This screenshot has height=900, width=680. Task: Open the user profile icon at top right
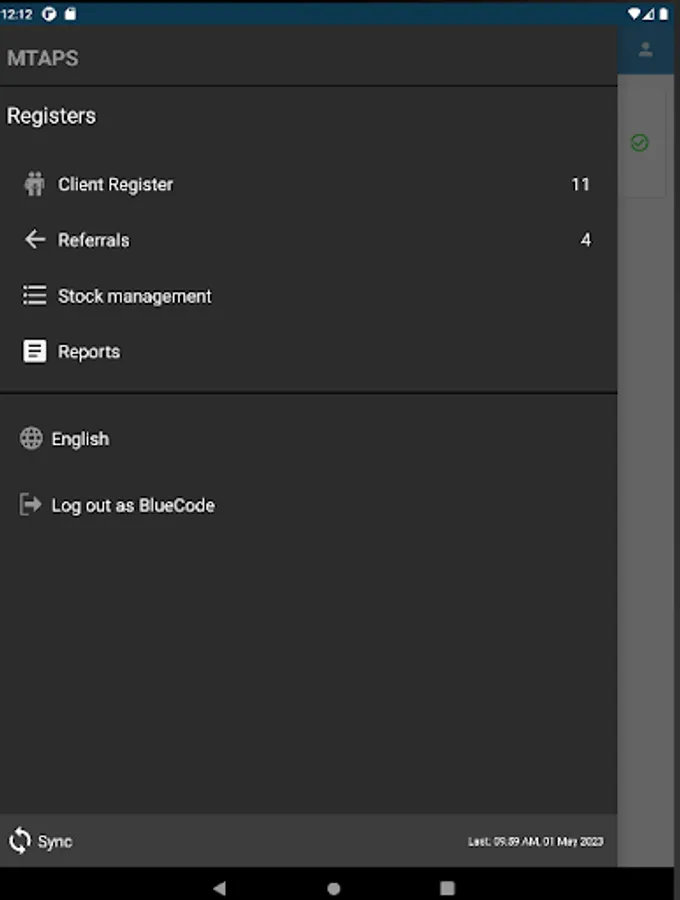tap(646, 49)
